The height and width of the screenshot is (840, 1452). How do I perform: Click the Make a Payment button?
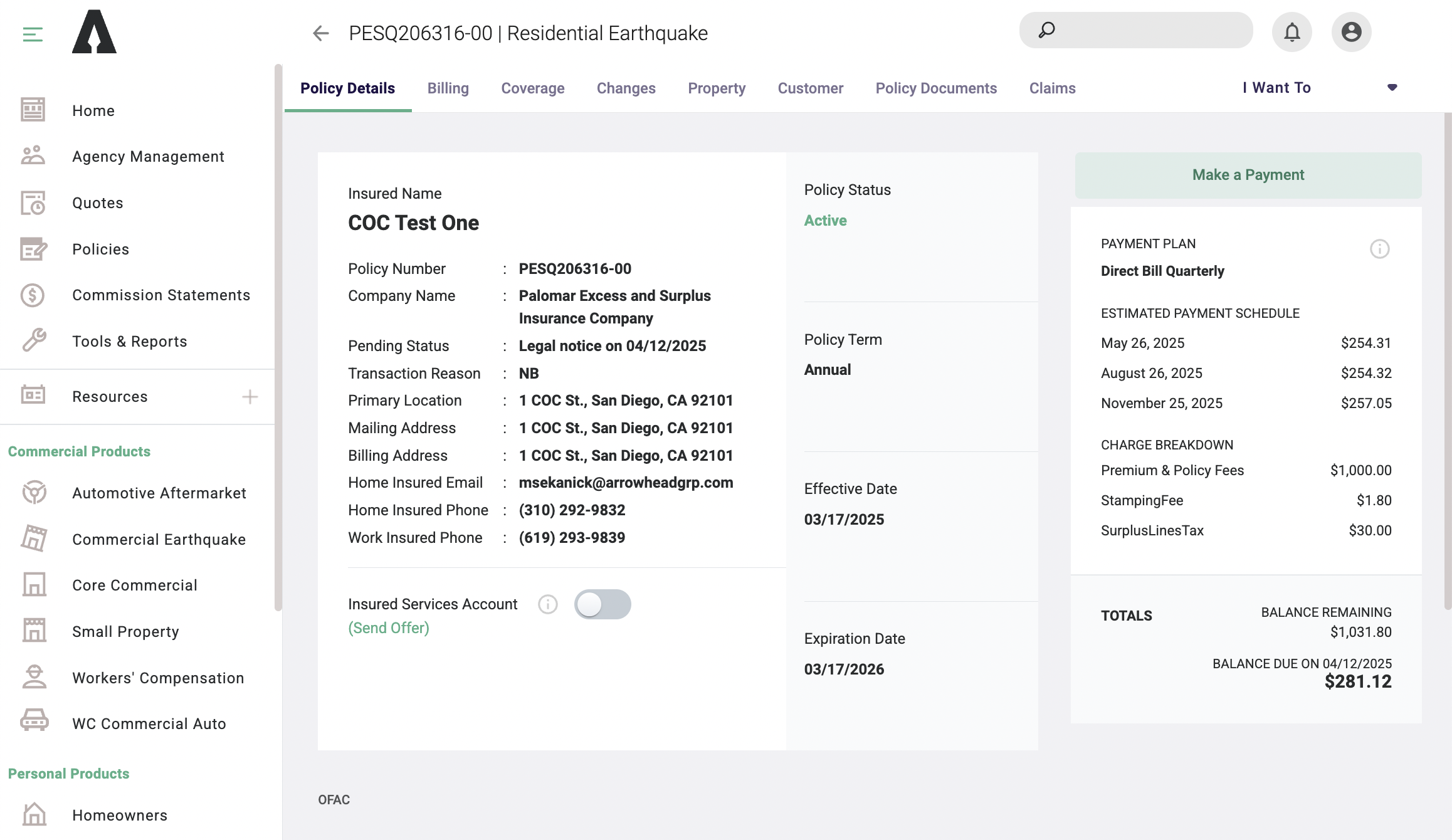point(1248,174)
